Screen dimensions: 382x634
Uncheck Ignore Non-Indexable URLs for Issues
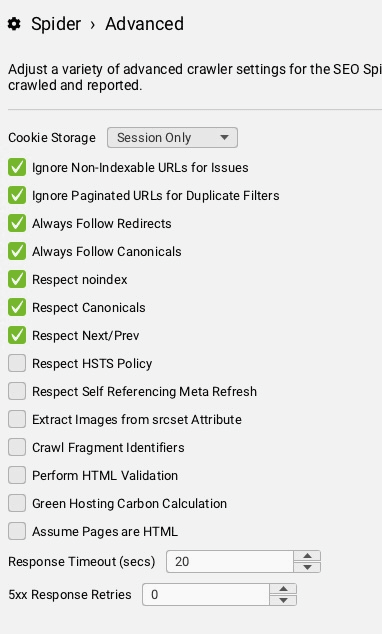[17, 167]
